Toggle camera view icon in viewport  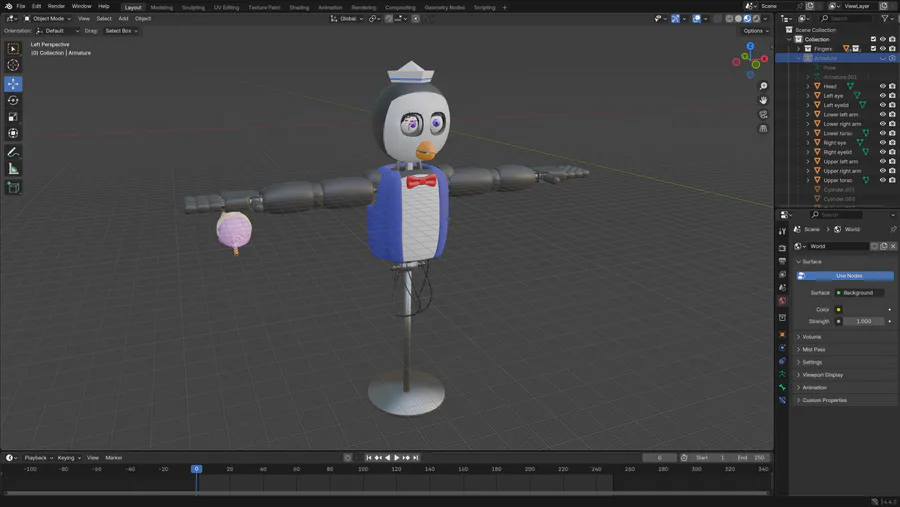click(x=763, y=114)
